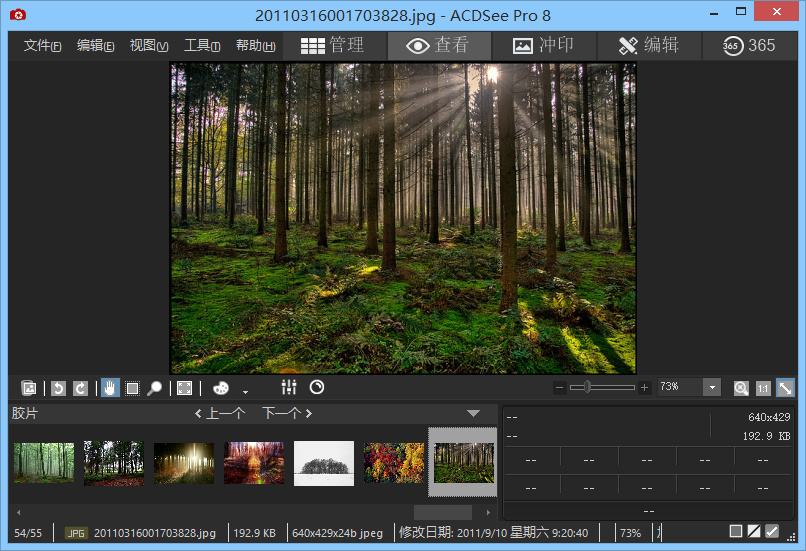Rotate the image right
The image size is (806, 551).
pyautogui.click(x=80, y=388)
